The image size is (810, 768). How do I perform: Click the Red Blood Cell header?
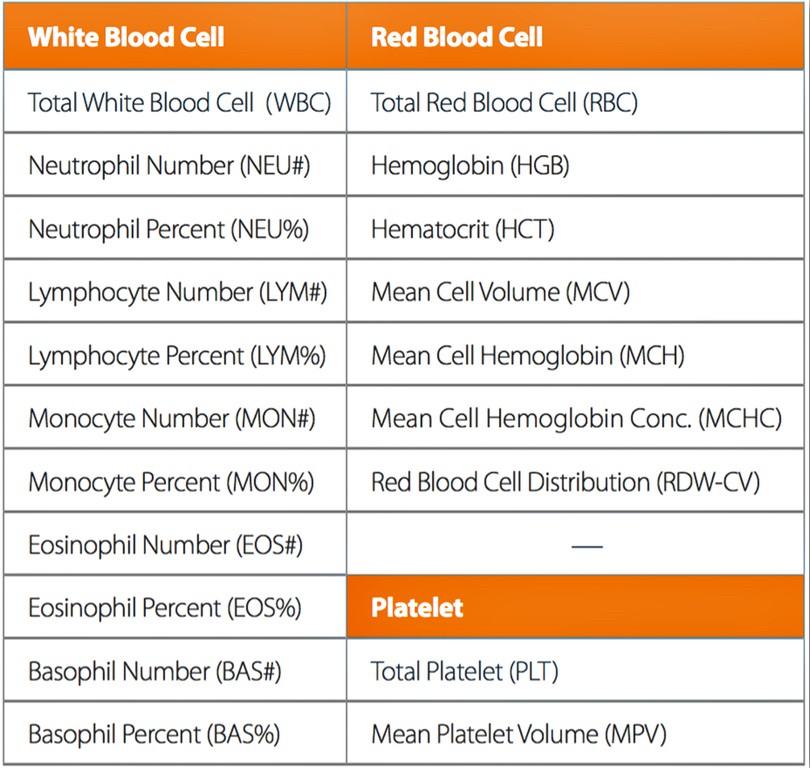point(457,38)
